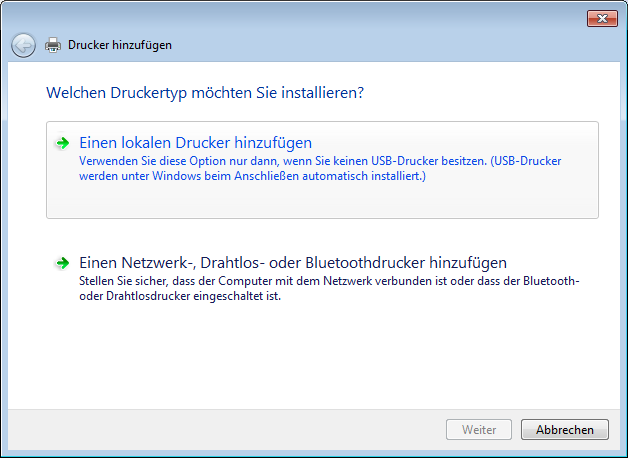Click the "Drucker hinzufügen" title text

(x=120, y=45)
